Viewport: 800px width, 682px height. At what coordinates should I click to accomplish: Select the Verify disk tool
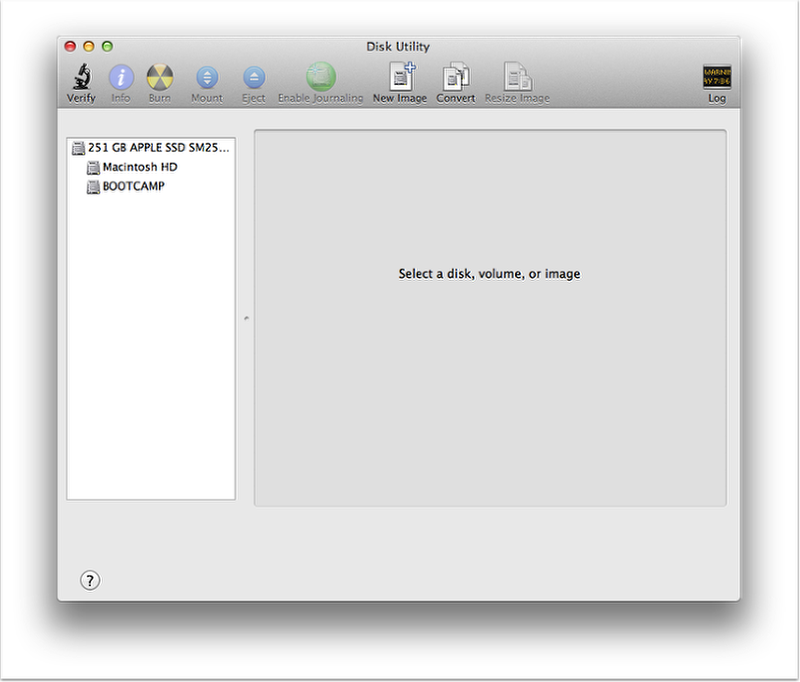80,78
